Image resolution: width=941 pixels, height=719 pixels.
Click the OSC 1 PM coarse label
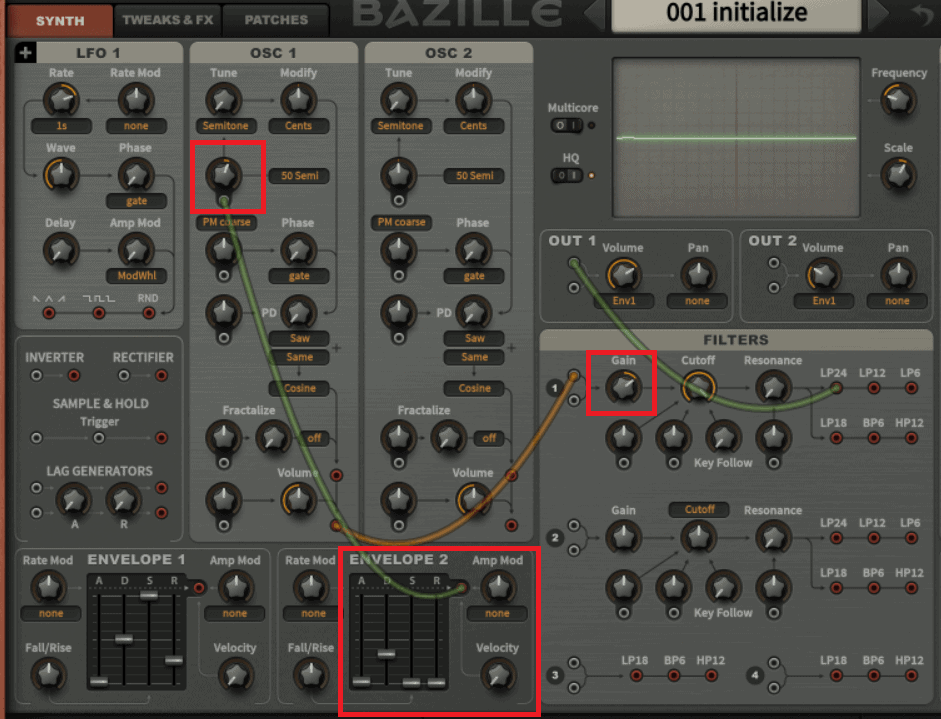click(224, 223)
